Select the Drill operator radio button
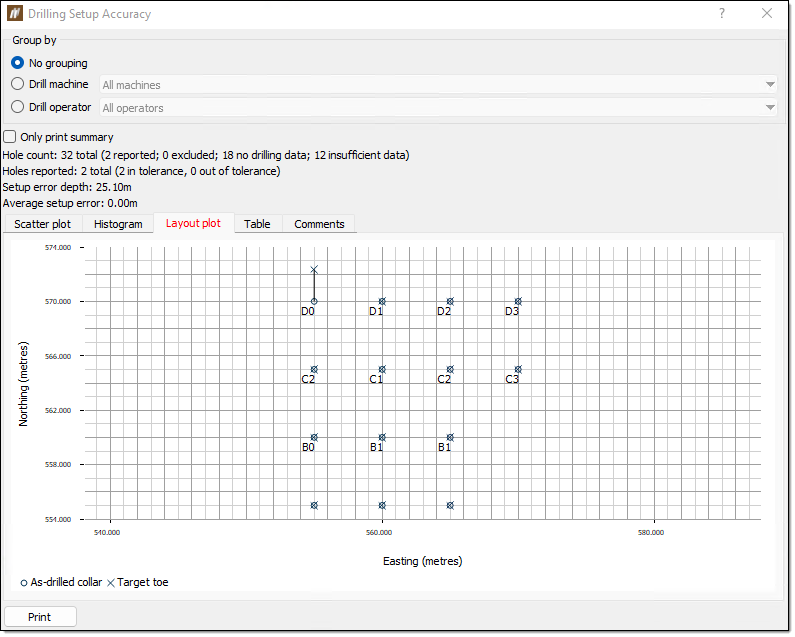This screenshot has width=795, height=637. pyautogui.click(x=18, y=107)
